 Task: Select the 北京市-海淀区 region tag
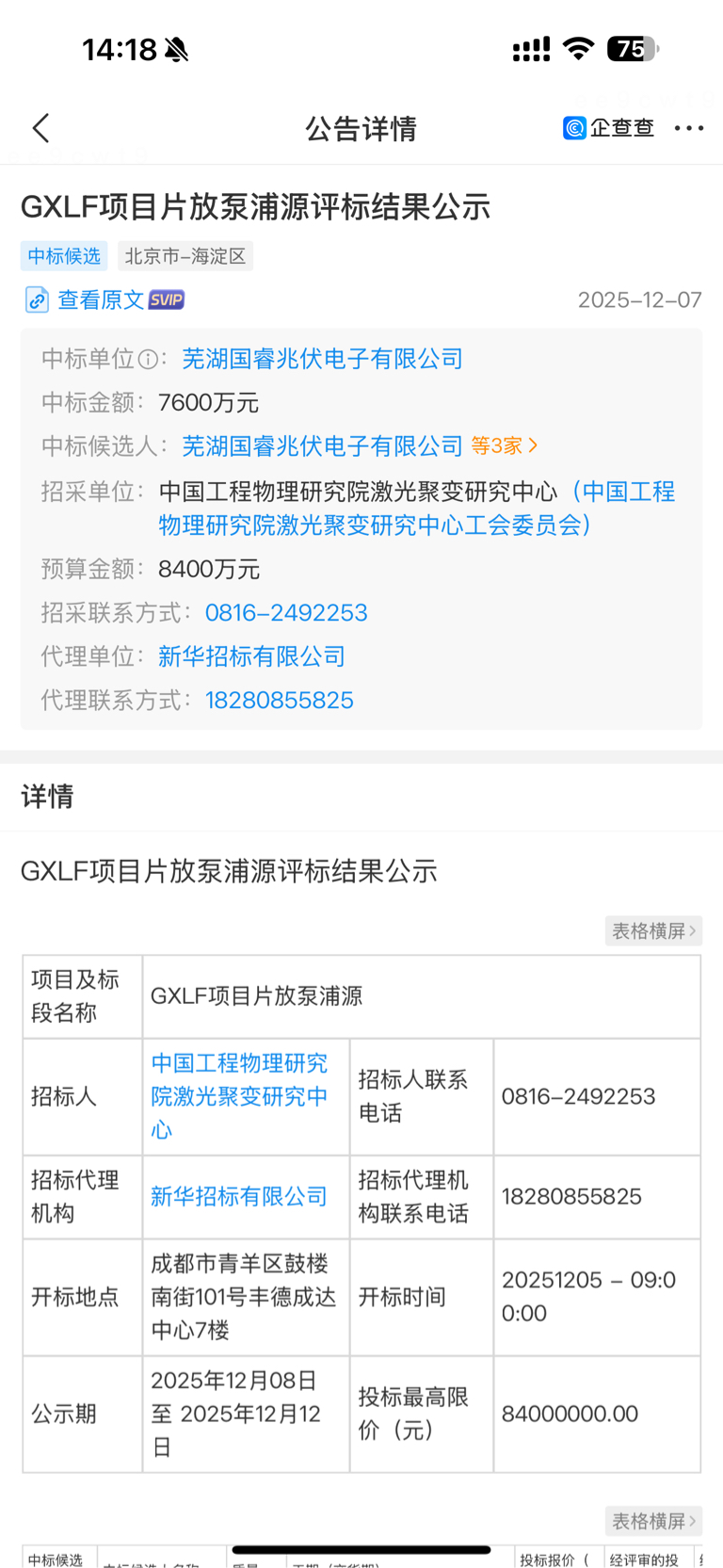click(185, 256)
